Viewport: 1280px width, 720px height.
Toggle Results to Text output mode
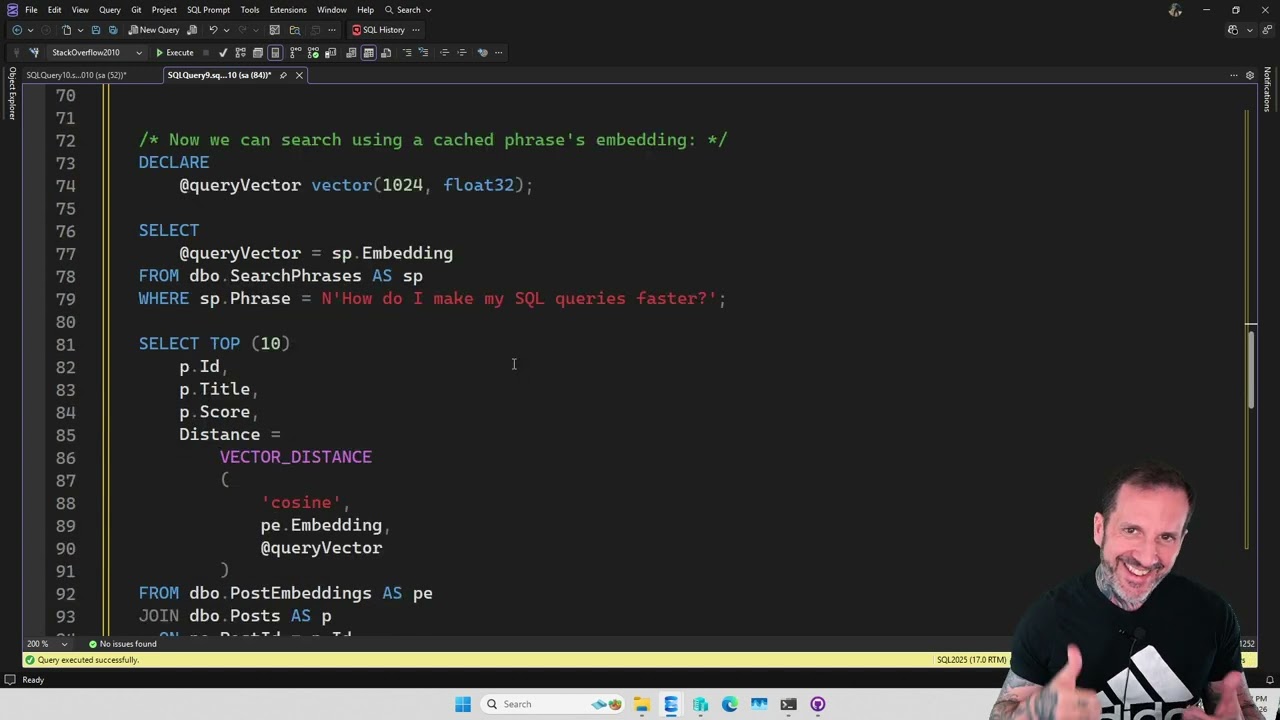tap(351, 53)
